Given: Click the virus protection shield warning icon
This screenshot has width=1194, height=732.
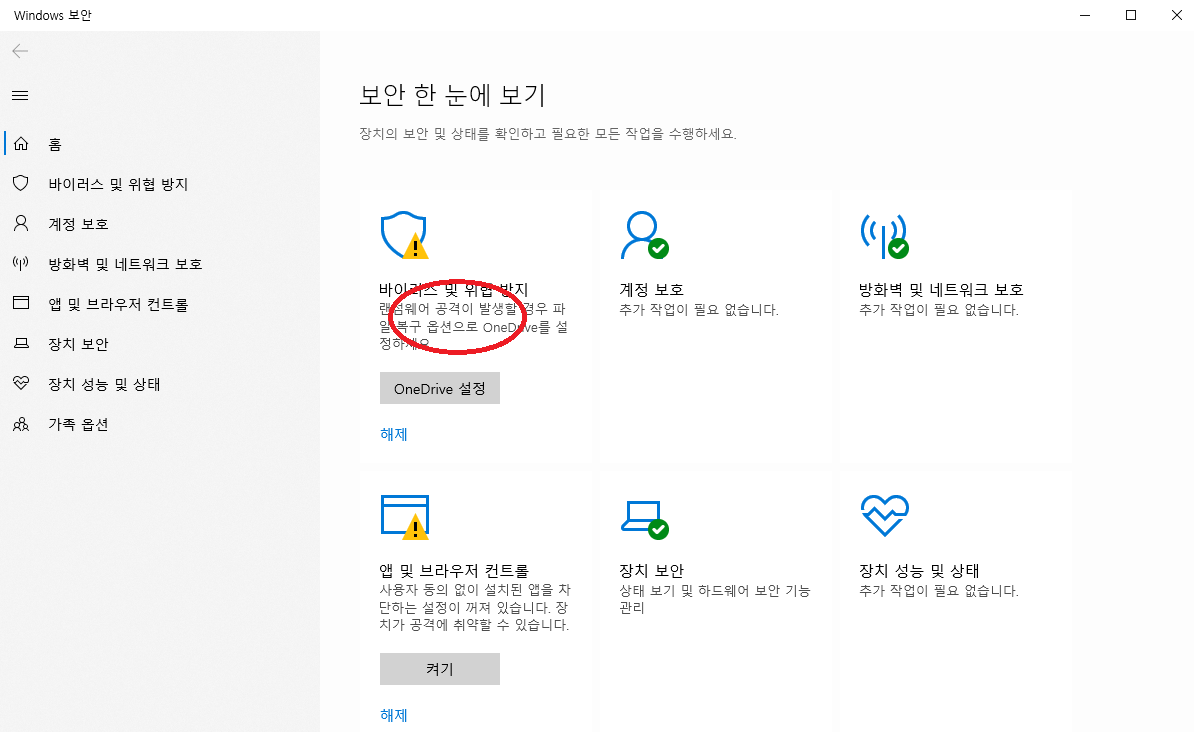Looking at the screenshot, I should [x=403, y=235].
